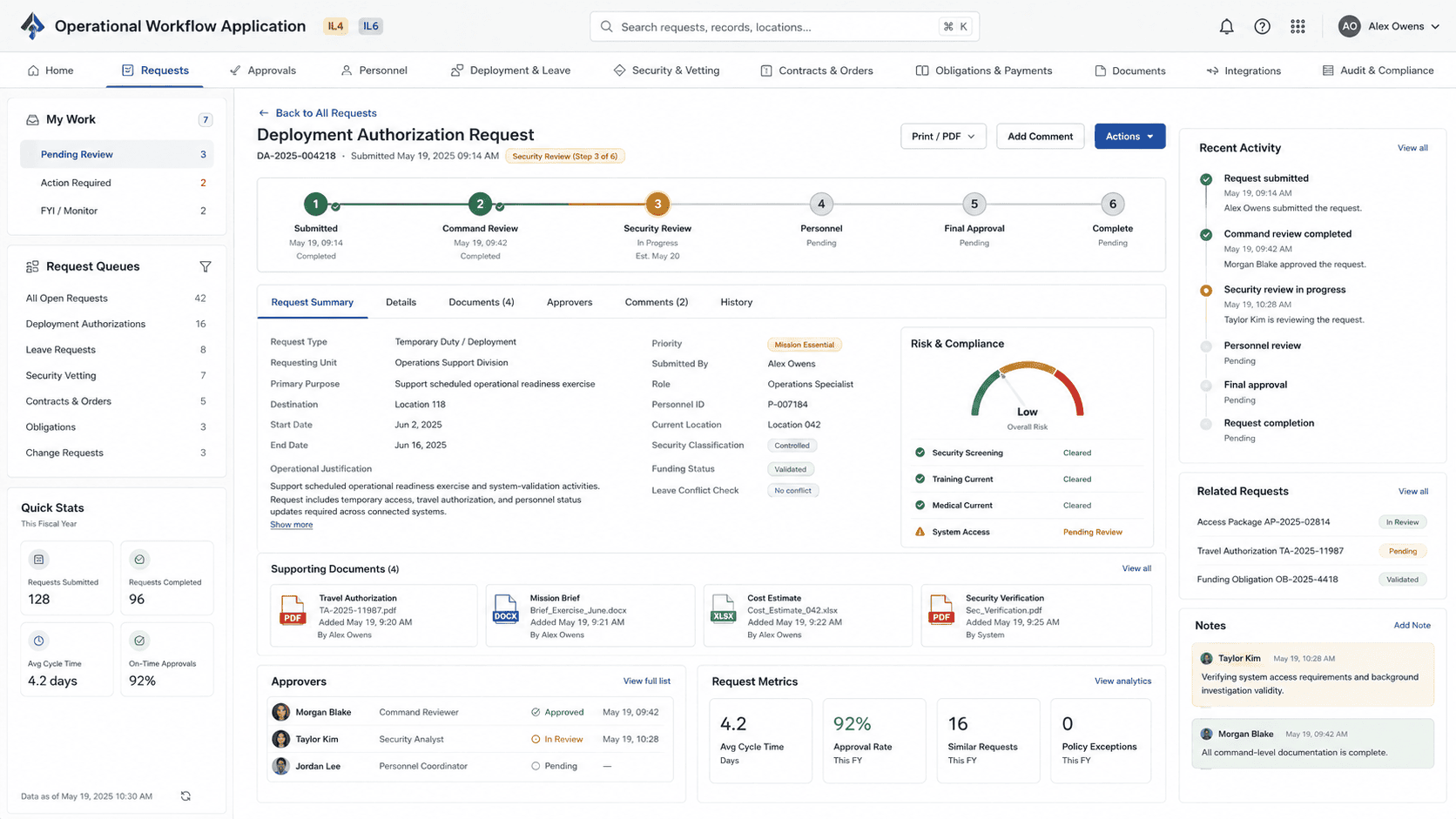Open View analytics in Request Metrics
Viewport: 1456px width, 819px height.
(x=1122, y=681)
